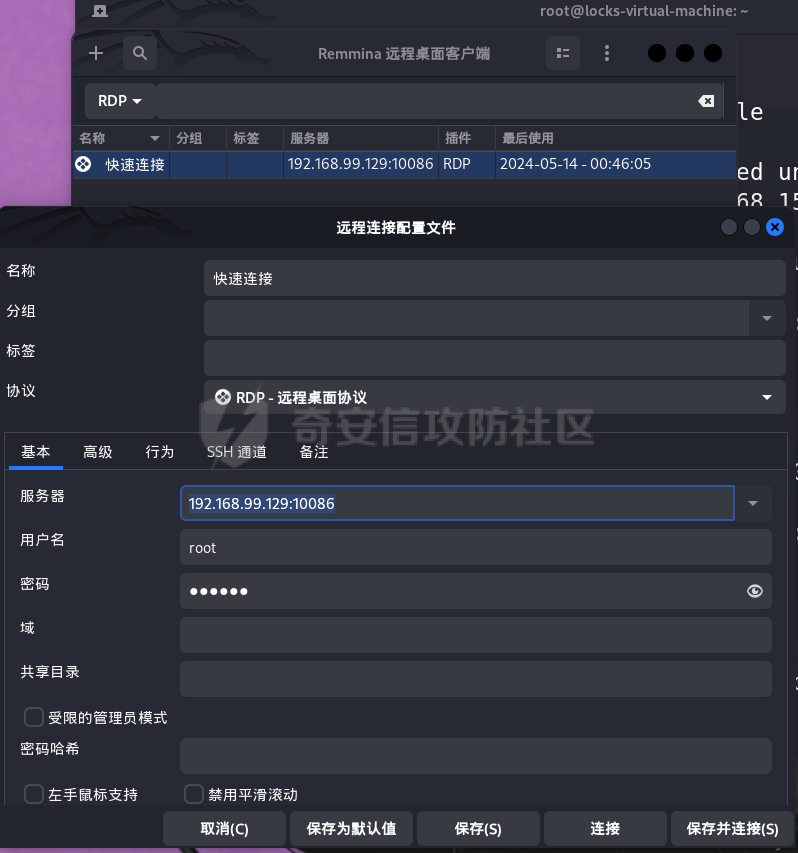The height and width of the screenshot is (853, 798).
Task: Click the 标签 input field
Action: (x=494, y=358)
